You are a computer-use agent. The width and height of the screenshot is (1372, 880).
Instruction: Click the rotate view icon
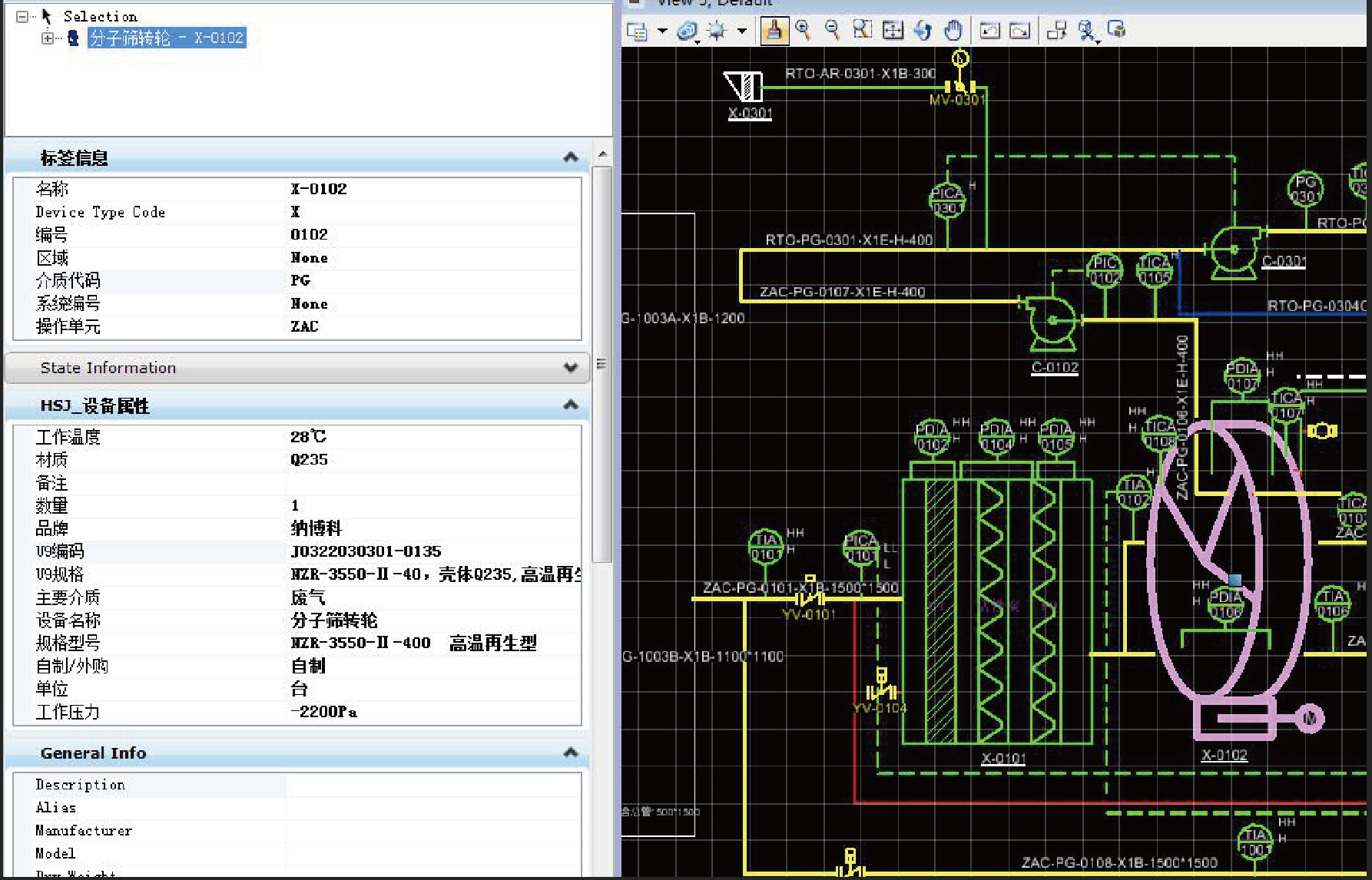[923, 31]
